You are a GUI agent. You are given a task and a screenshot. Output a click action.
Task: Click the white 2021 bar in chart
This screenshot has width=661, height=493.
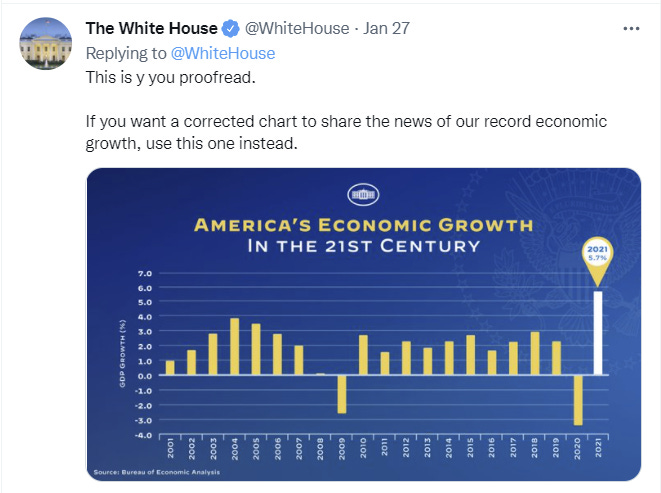tap(597, 333)
